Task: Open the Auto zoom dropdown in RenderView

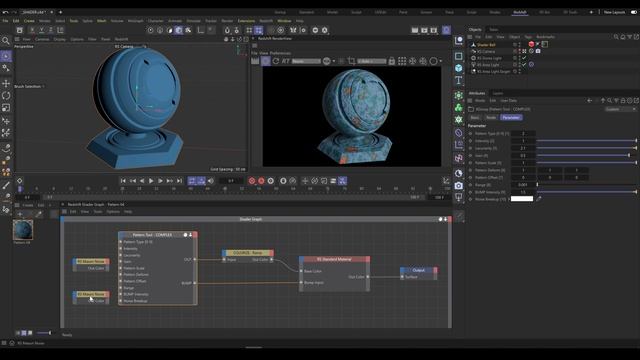Action: point(371,61)
